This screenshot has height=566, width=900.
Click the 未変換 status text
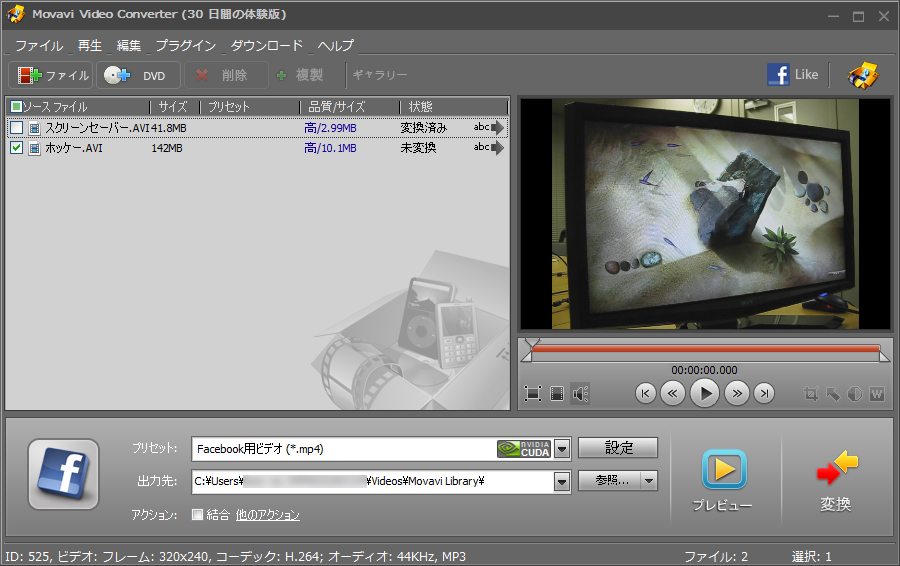click(x=418, y=148)
